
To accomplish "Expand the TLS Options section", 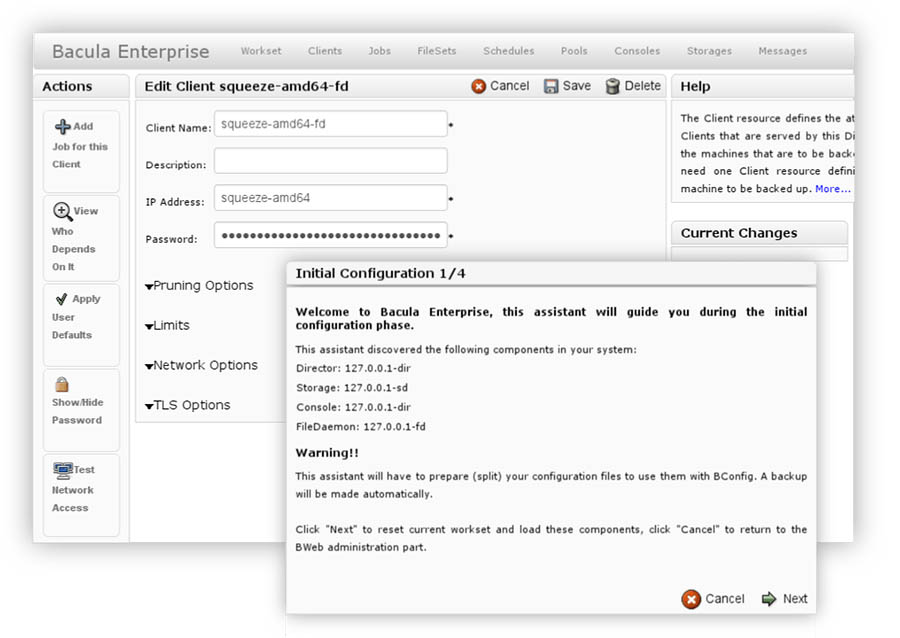I will [x=188, y=406].
